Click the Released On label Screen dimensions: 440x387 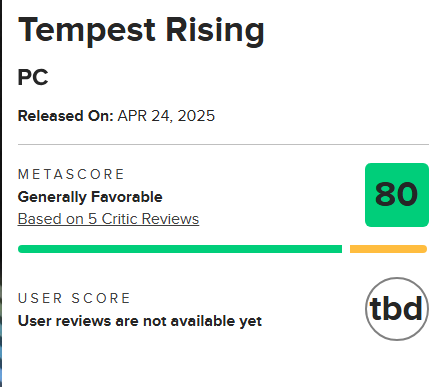(66, 116)
